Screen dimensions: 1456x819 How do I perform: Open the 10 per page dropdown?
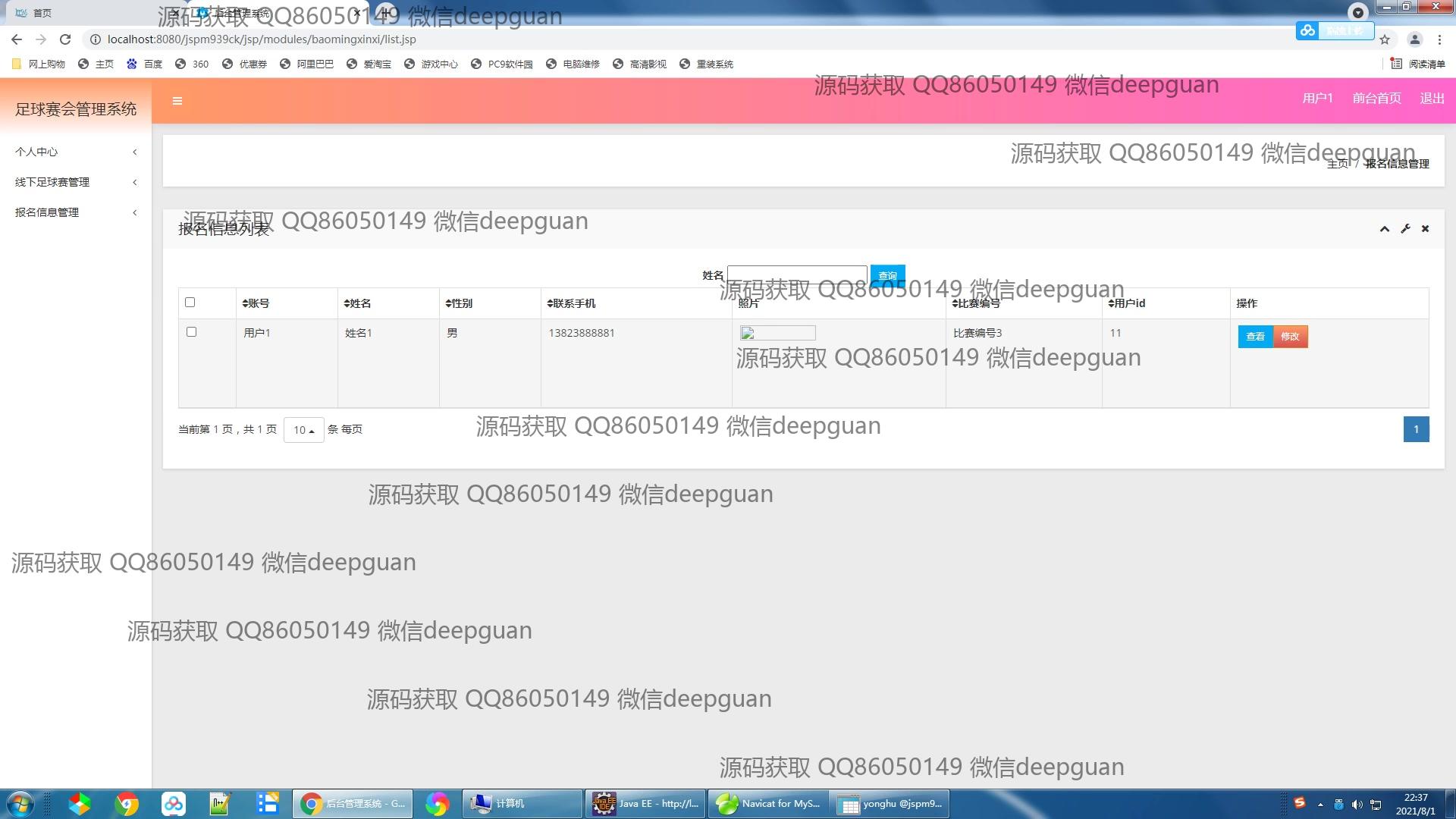(x=303, y=430)
